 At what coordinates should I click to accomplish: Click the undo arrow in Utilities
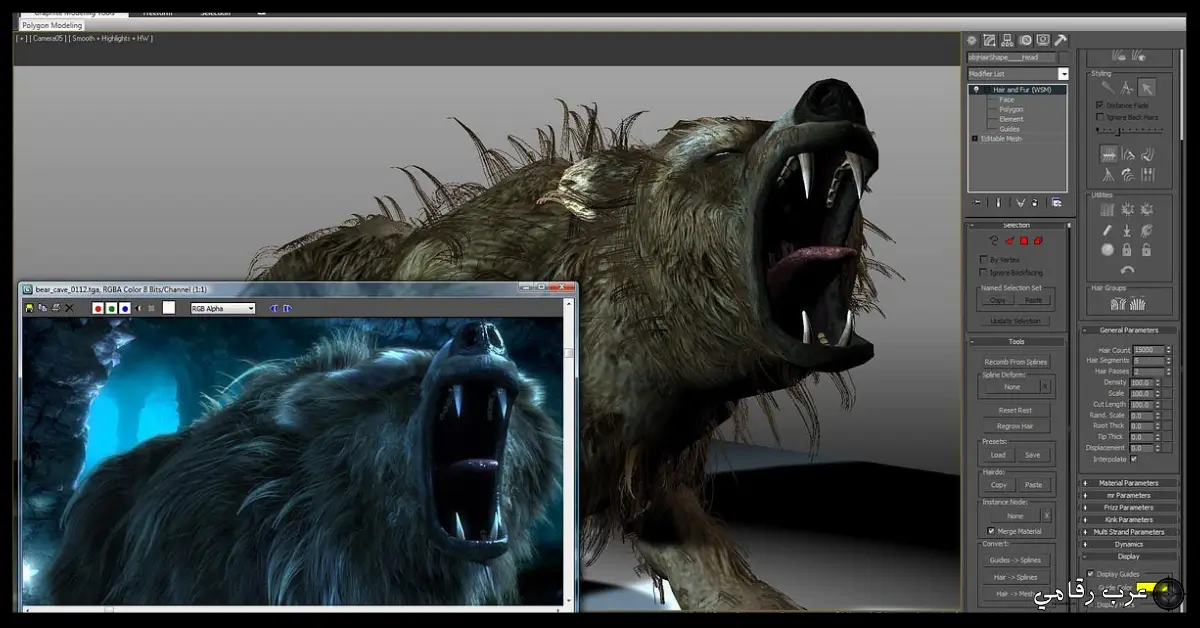(x=1127, y=270)
